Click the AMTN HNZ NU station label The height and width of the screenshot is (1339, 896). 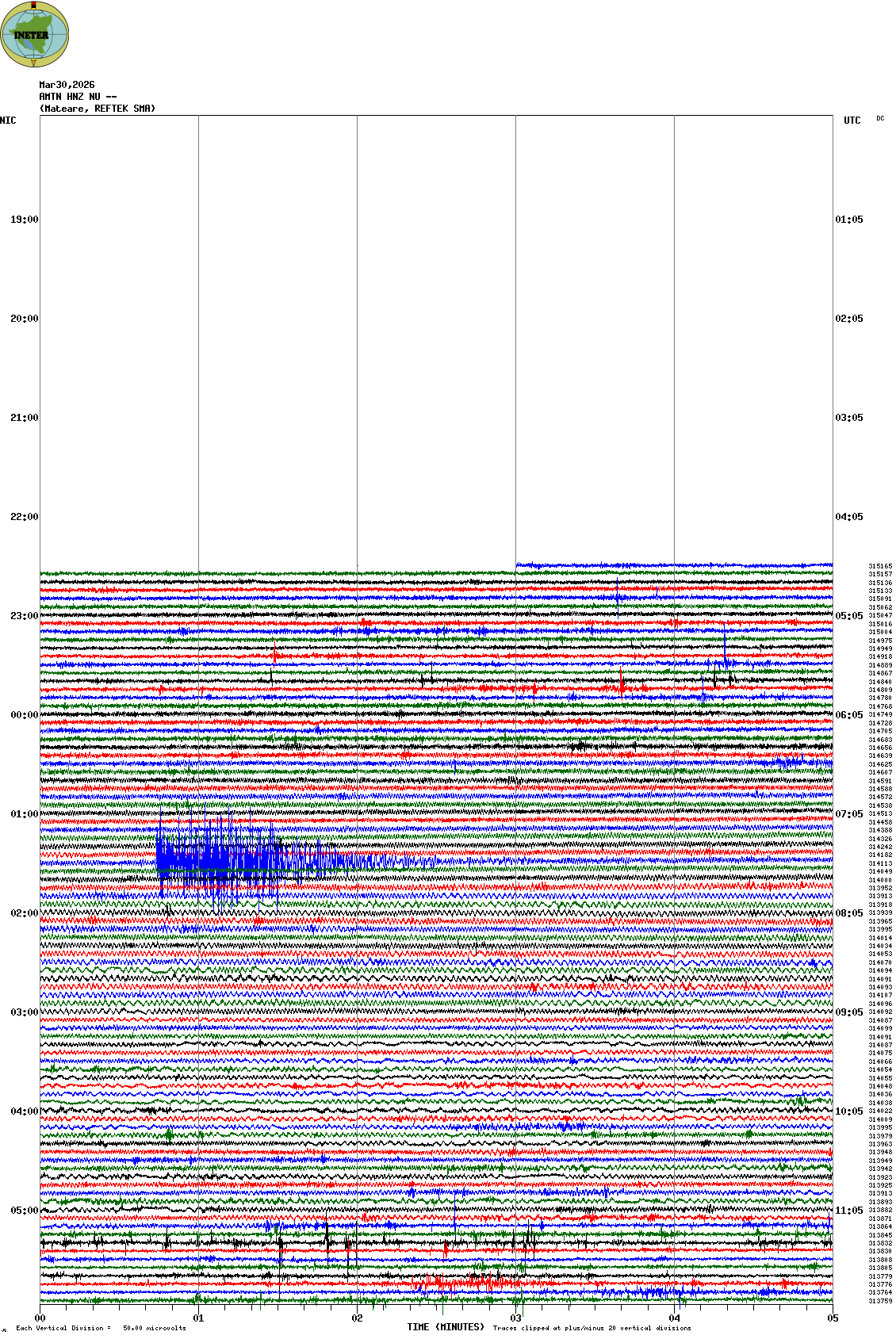pos(78,97)
